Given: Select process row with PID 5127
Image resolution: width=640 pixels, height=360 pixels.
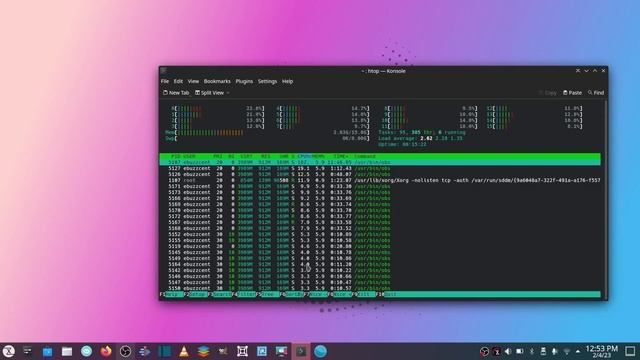Looking at the screenshot, I should tap(380, 168).
